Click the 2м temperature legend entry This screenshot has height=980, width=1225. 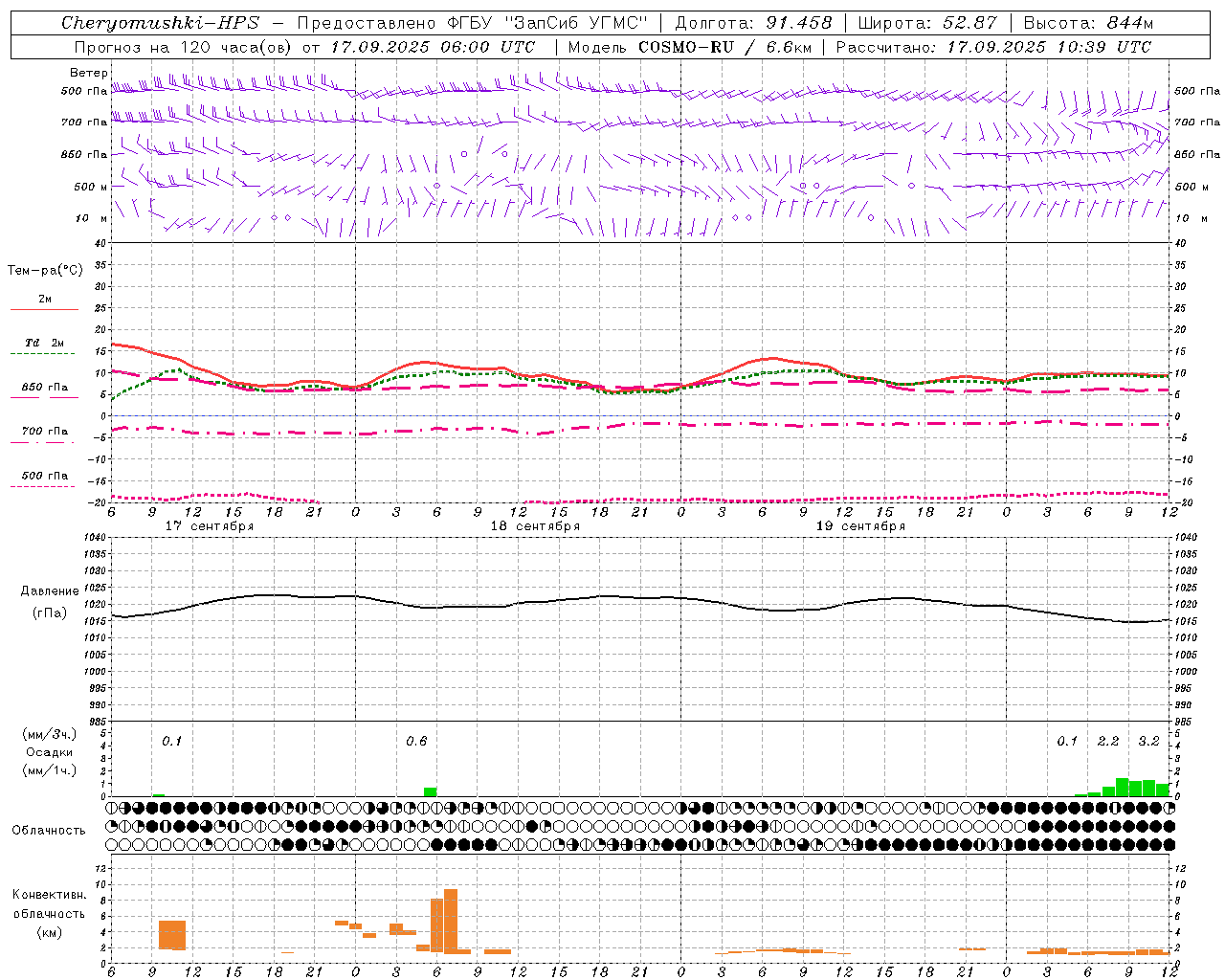tap(45, 300)
